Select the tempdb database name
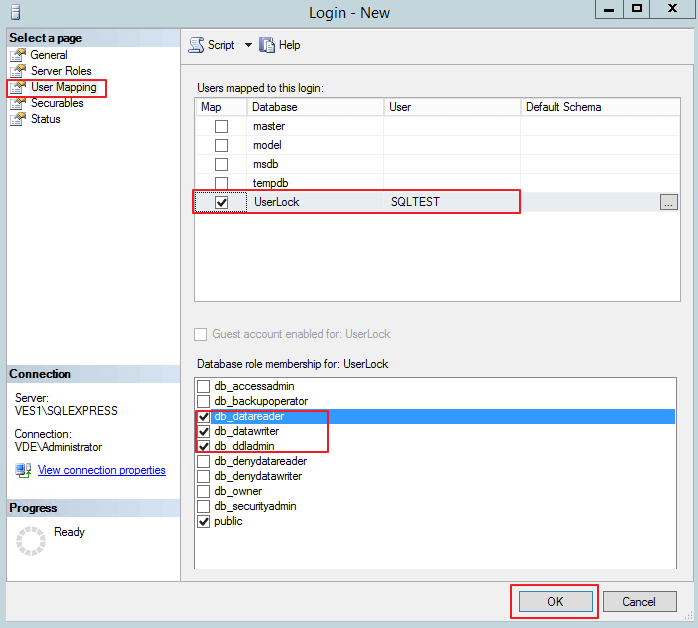Screen dimensions: 698x628 click(271, 183)
